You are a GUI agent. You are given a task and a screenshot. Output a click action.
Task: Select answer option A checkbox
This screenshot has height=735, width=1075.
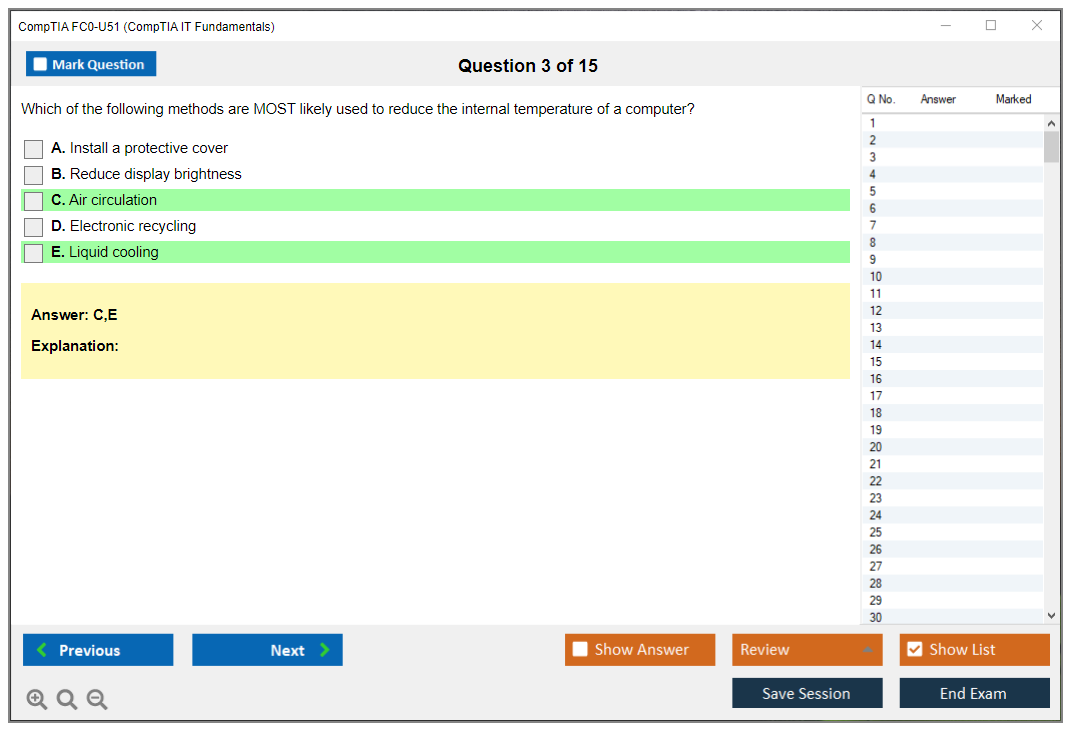tap(34, 149)
